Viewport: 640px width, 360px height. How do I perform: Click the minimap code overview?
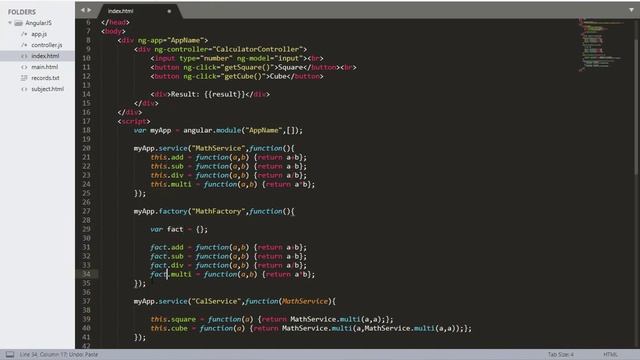(602, 44)
